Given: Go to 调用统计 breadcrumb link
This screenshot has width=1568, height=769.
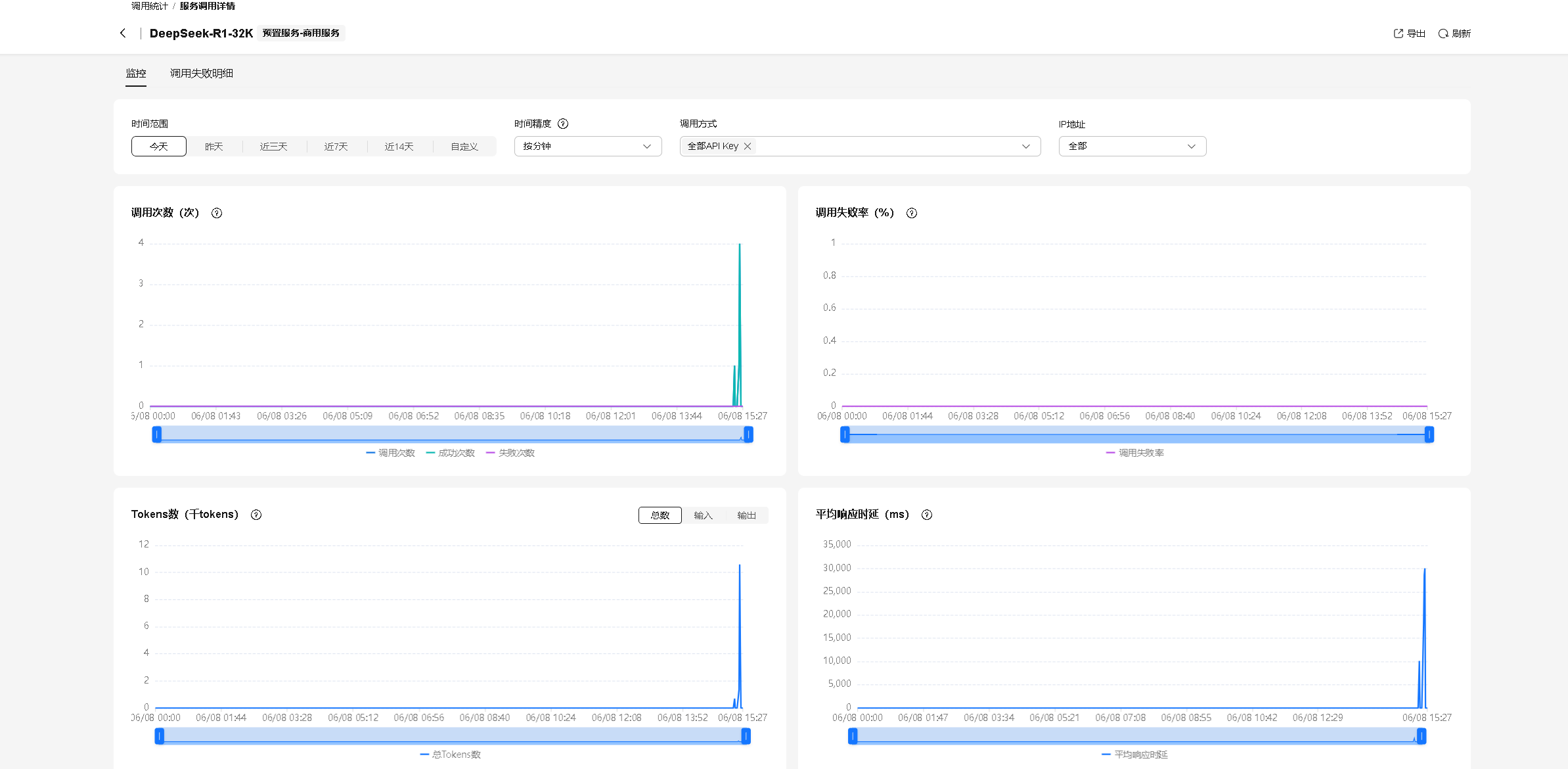Looking at the screenshot, I should 149,6.
